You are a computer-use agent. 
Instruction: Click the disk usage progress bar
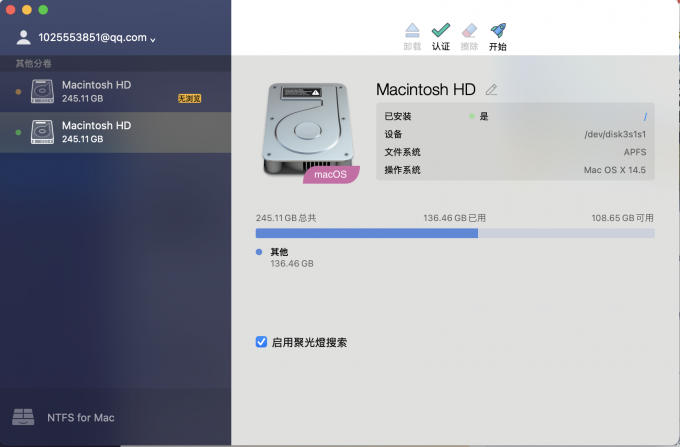(455, 233)
